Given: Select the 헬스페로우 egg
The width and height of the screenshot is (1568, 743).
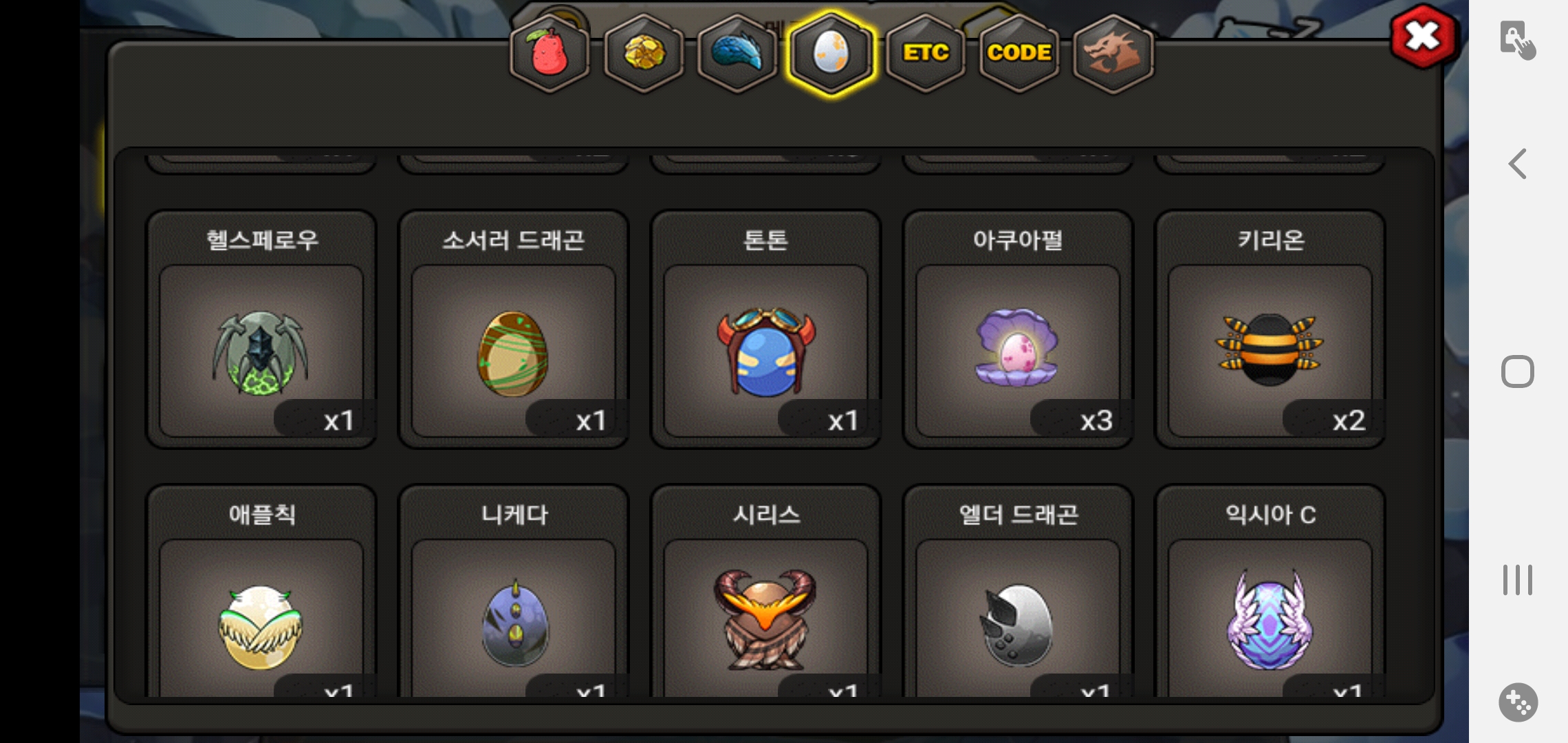Looking at the screenshot, I should click(261, 330).
